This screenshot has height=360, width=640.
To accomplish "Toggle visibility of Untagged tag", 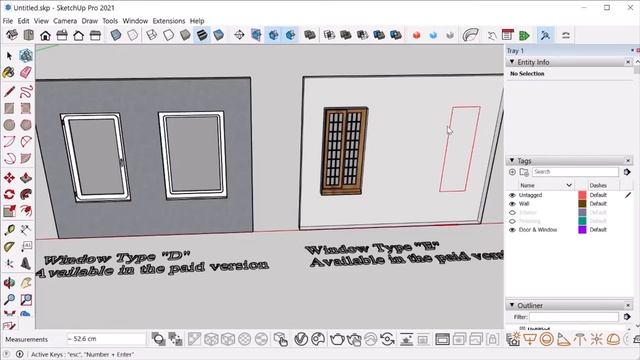I will 512,195.
